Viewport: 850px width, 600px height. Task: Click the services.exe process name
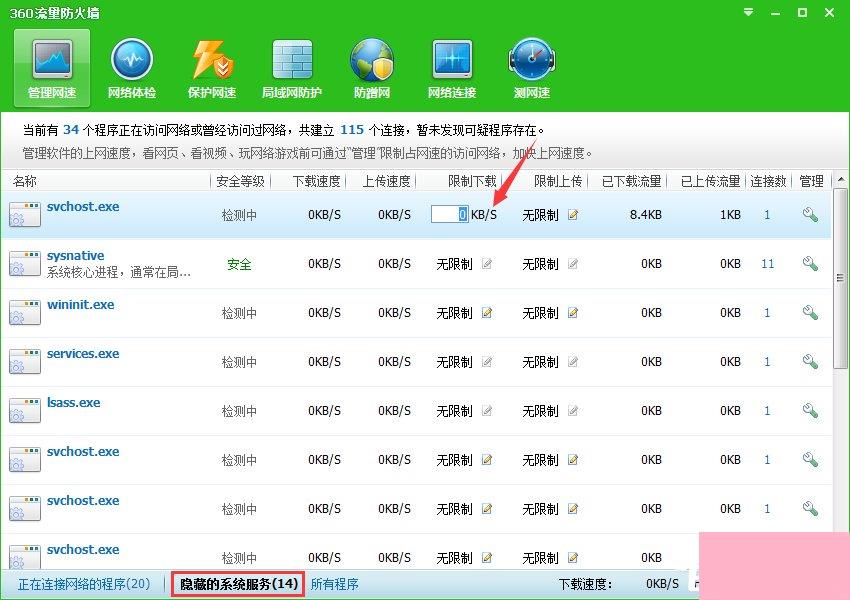click(83, 353)
